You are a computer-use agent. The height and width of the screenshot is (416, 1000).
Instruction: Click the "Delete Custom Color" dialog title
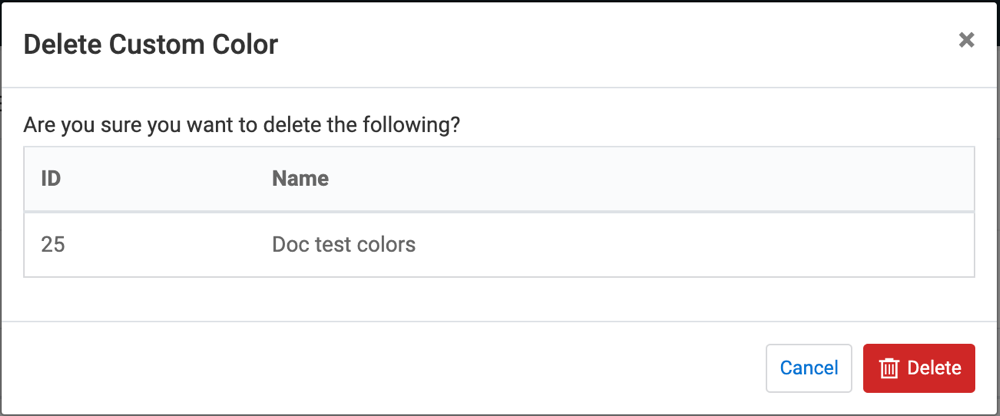click(150, 44)
